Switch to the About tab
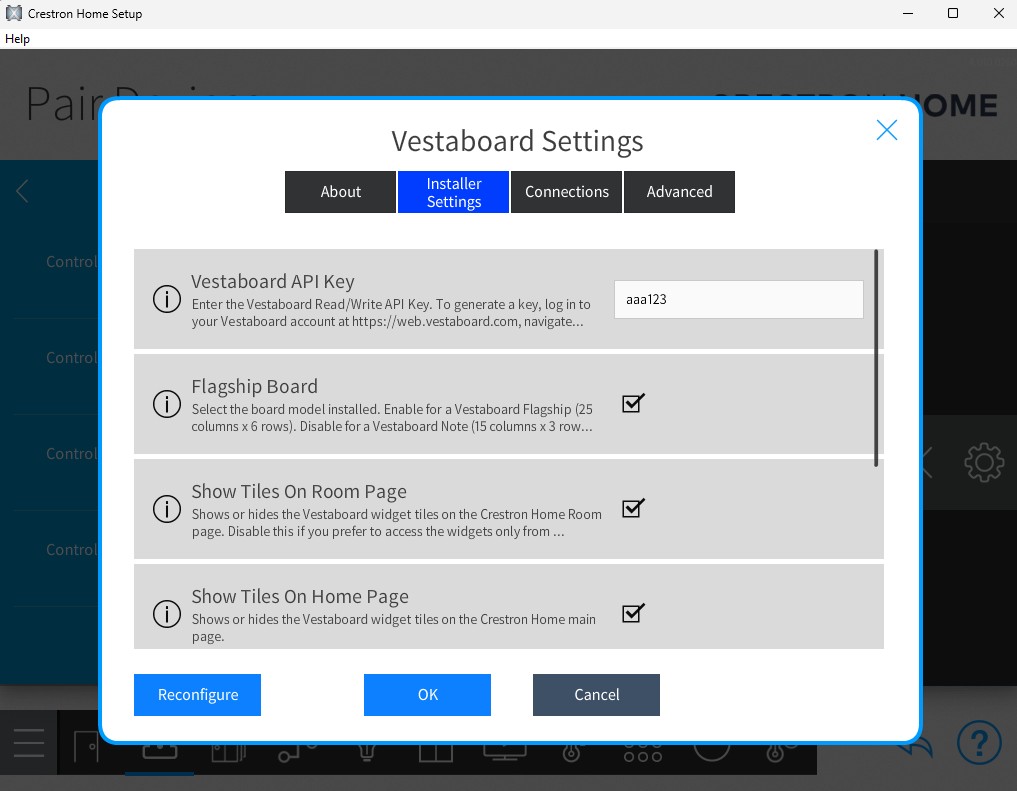This screenshot has width=1017, height=791. 341,192
